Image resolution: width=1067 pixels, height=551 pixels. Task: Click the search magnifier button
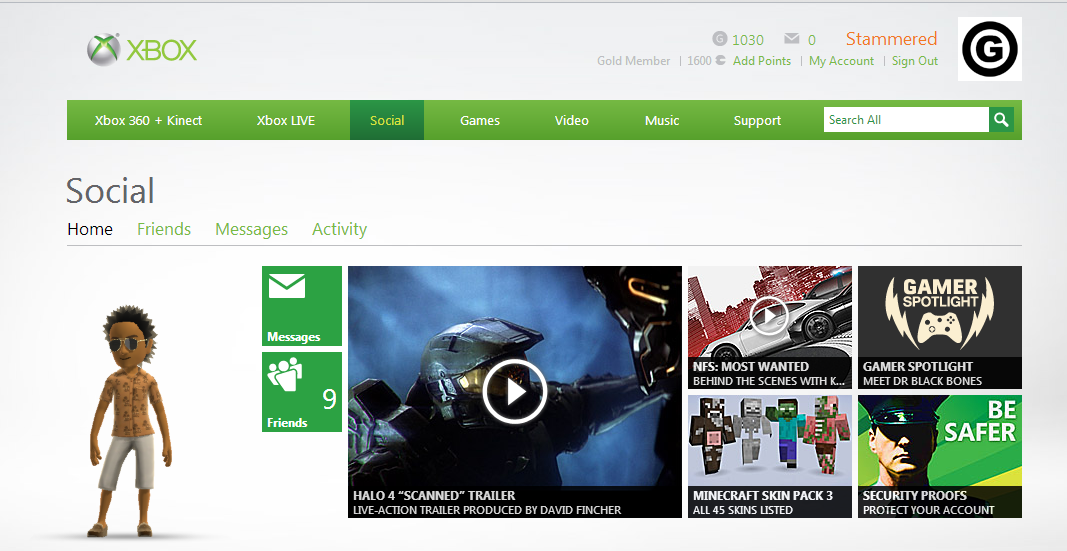click(x=1001, y=120)
